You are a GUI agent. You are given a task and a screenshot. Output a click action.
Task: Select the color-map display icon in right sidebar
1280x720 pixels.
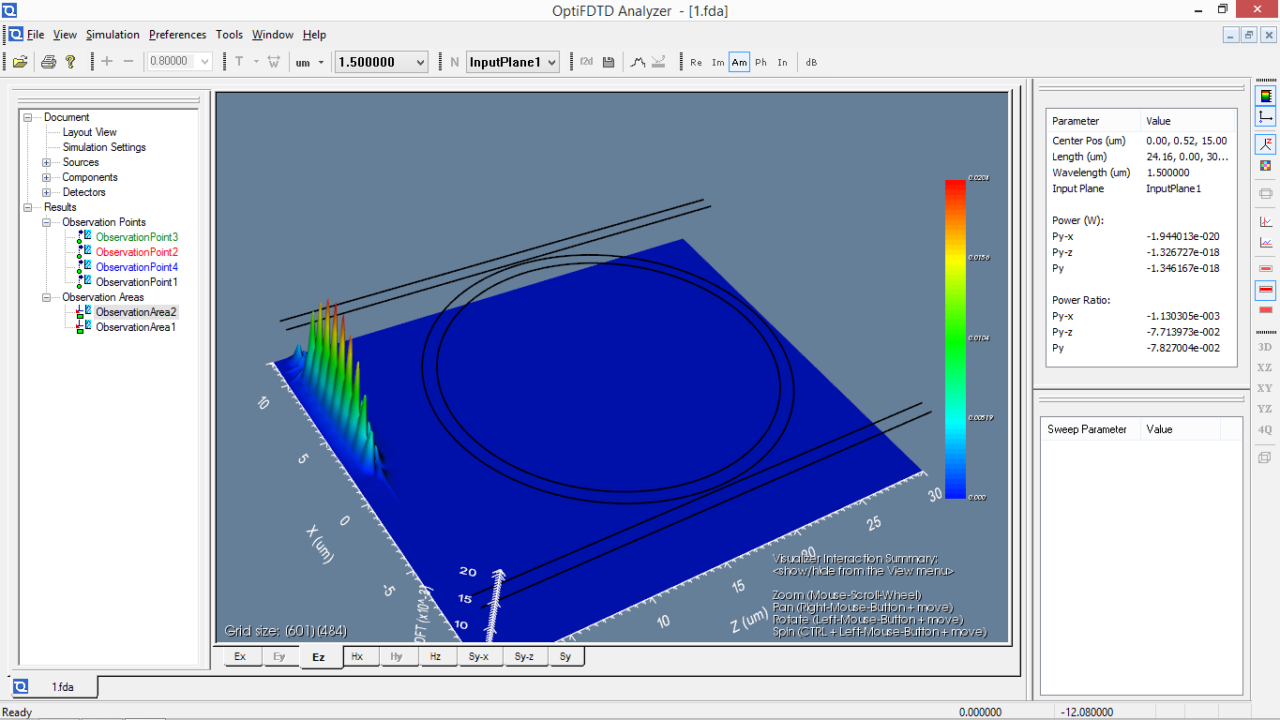[1264, 96]
